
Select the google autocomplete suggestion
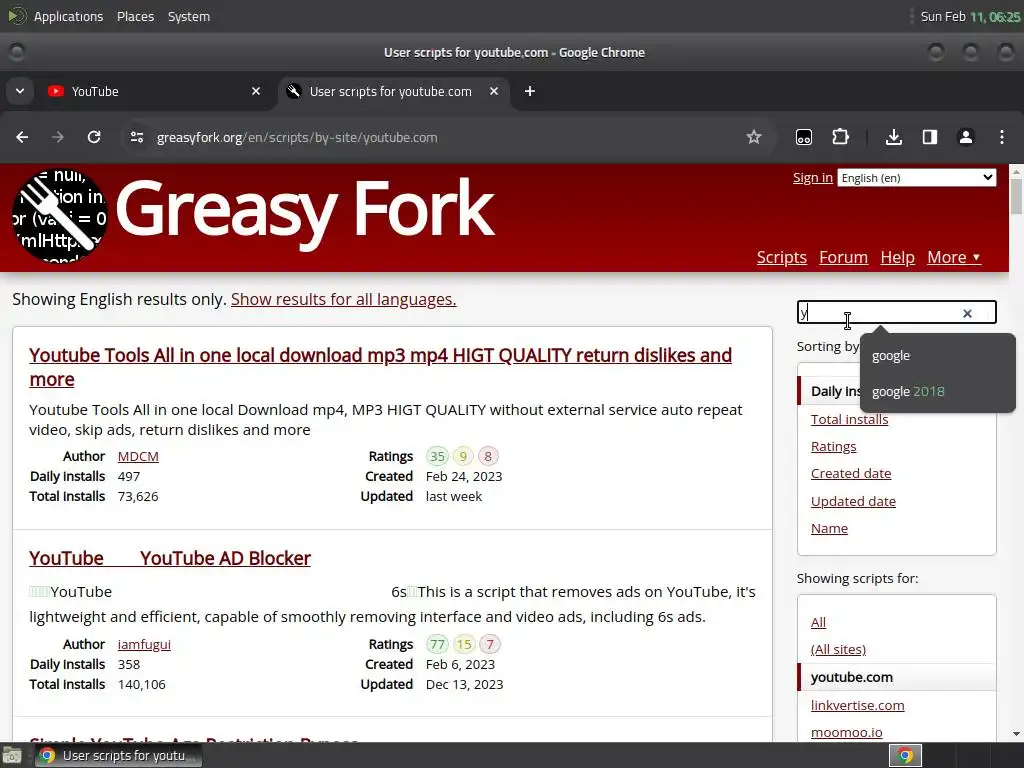(938, 356)
